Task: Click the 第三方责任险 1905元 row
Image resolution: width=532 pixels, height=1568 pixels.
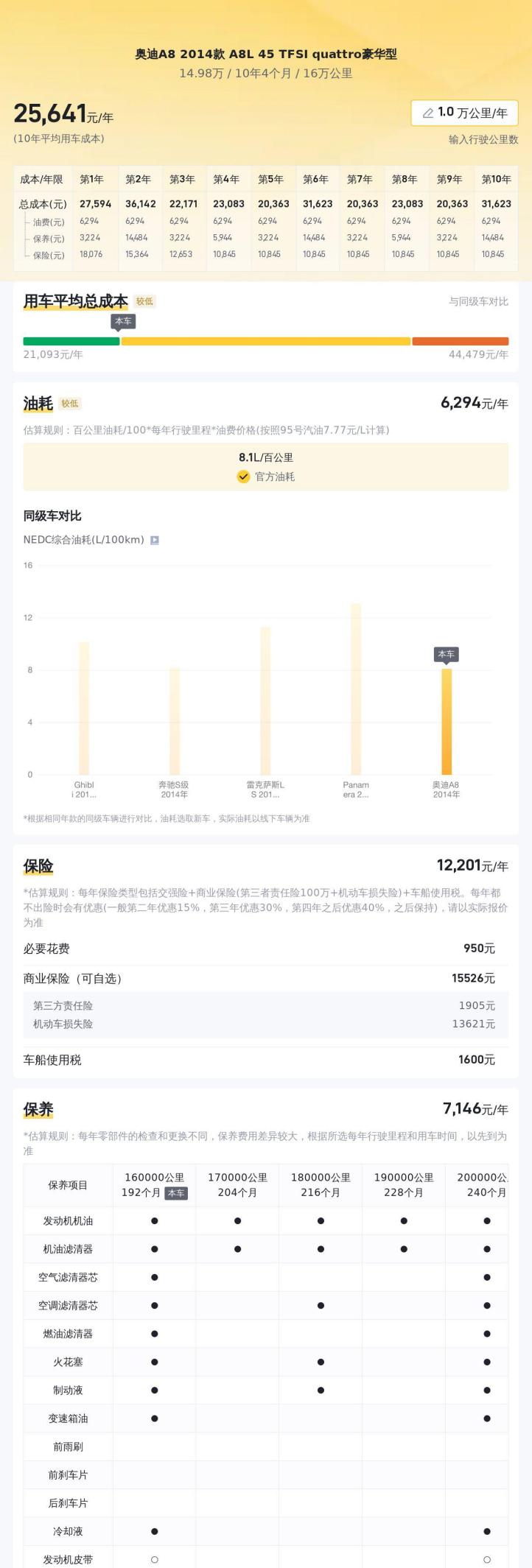Action: 266,1005
